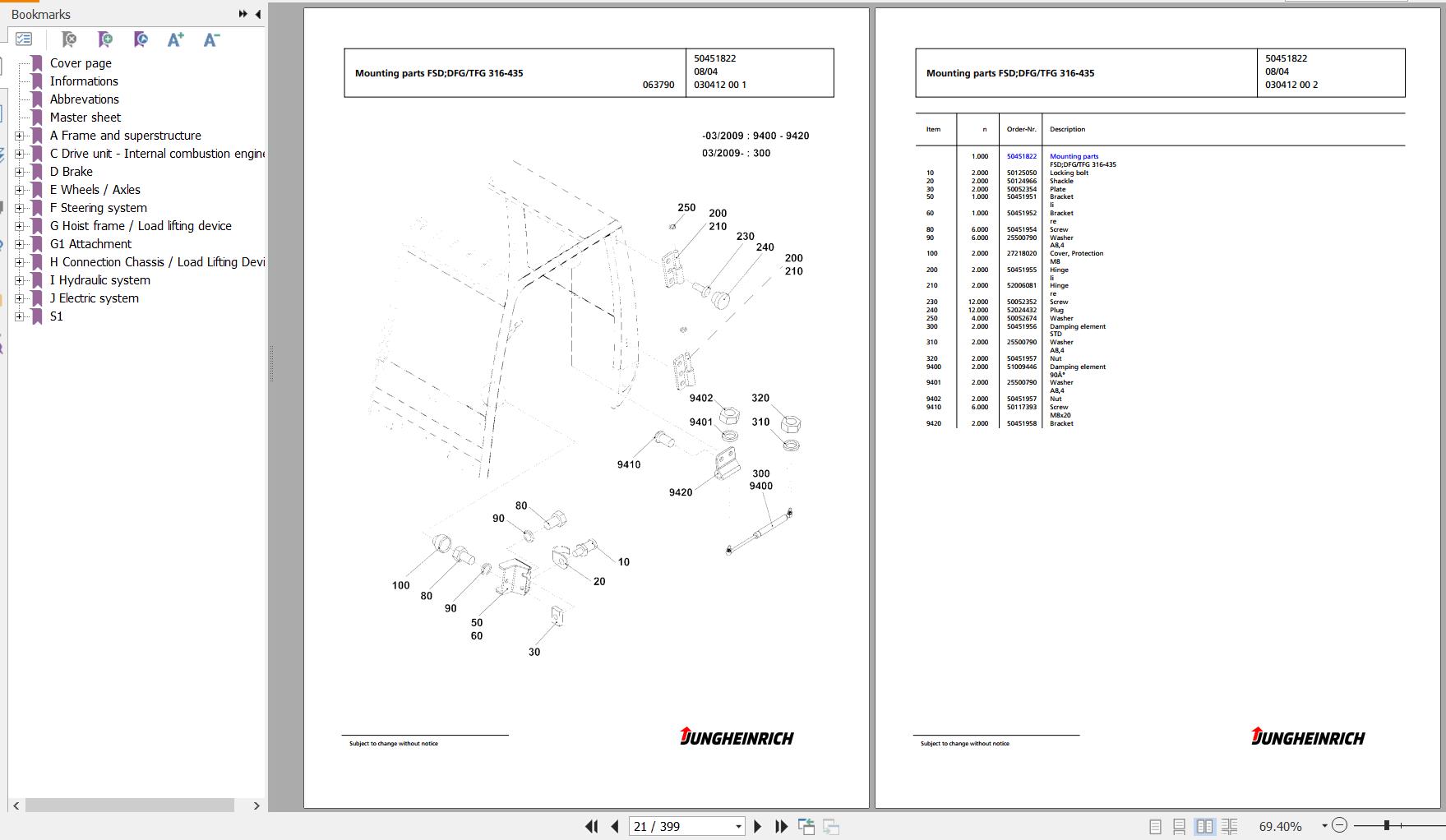The width and height of the screenshot is (1446, 840).
Task: Expand the D Brake bookmark
Action: click(x=19, y=172)
